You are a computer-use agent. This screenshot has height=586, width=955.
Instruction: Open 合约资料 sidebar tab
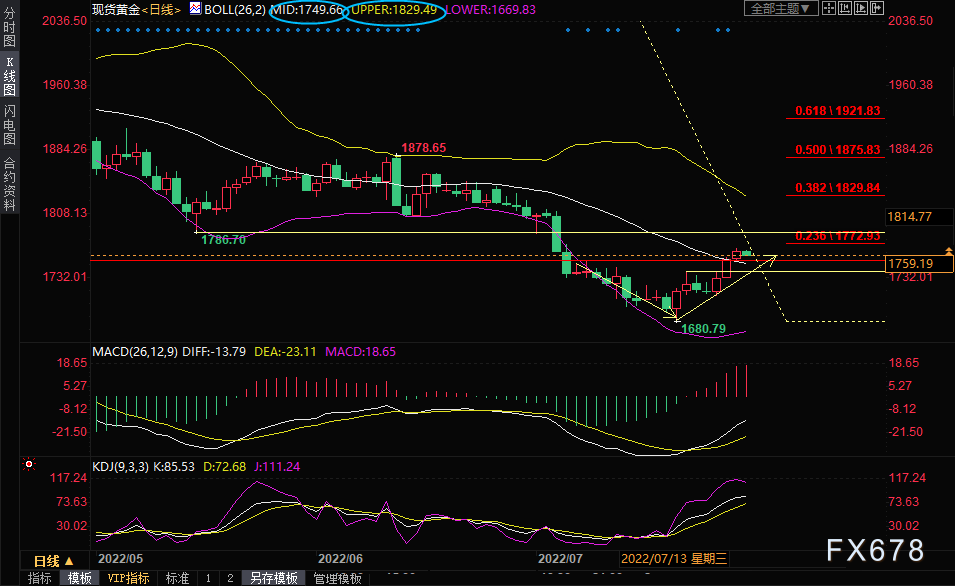(10, 183)
